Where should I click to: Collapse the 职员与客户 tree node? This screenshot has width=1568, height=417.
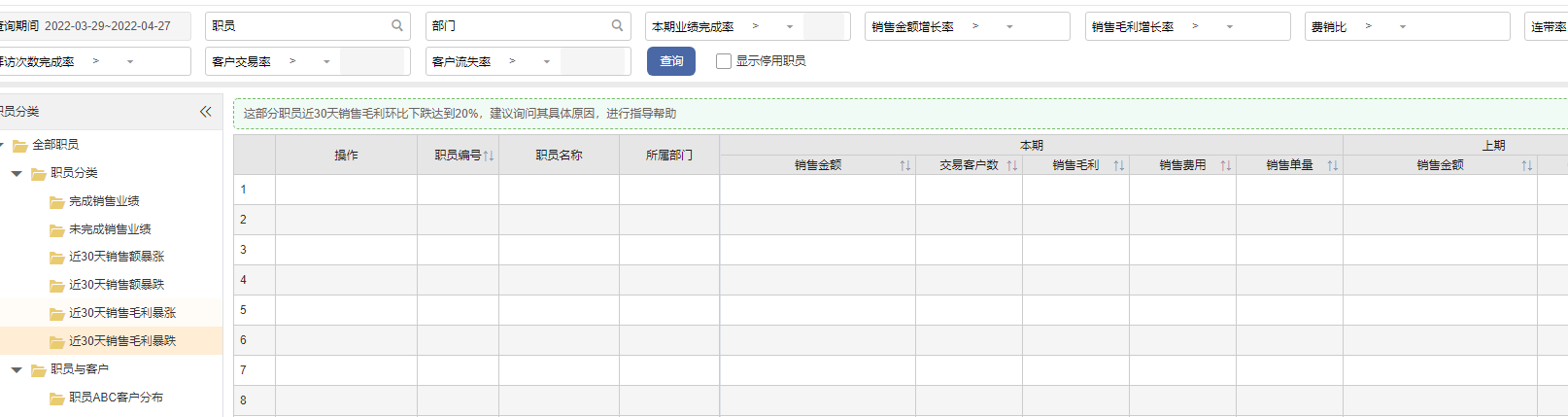tap(17, 369)
